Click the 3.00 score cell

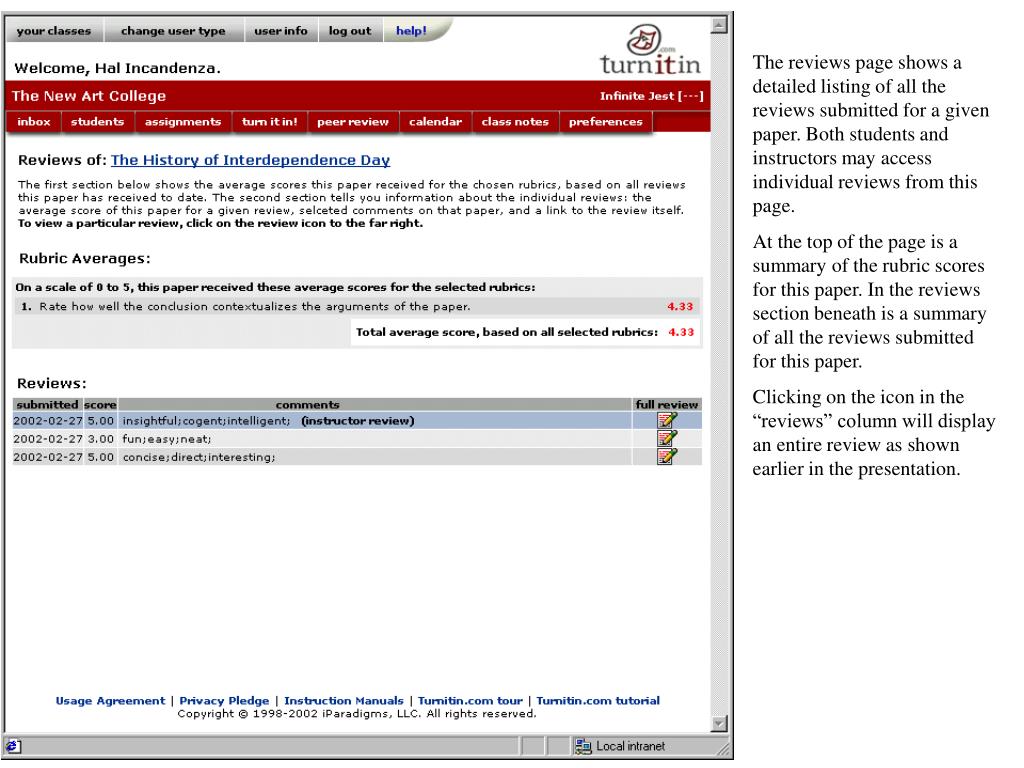point(101,440)
